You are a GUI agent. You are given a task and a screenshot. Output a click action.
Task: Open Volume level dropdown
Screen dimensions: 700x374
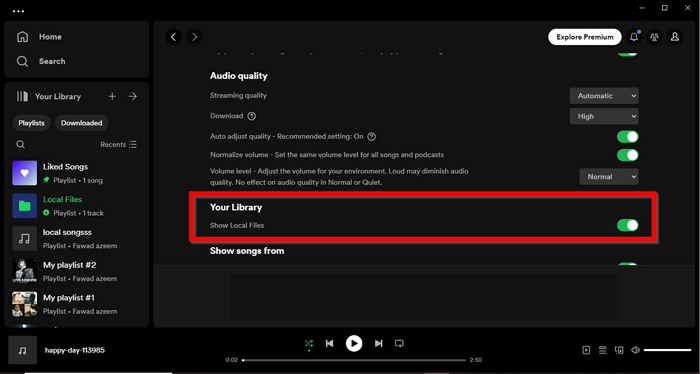[x=609, y=177]
